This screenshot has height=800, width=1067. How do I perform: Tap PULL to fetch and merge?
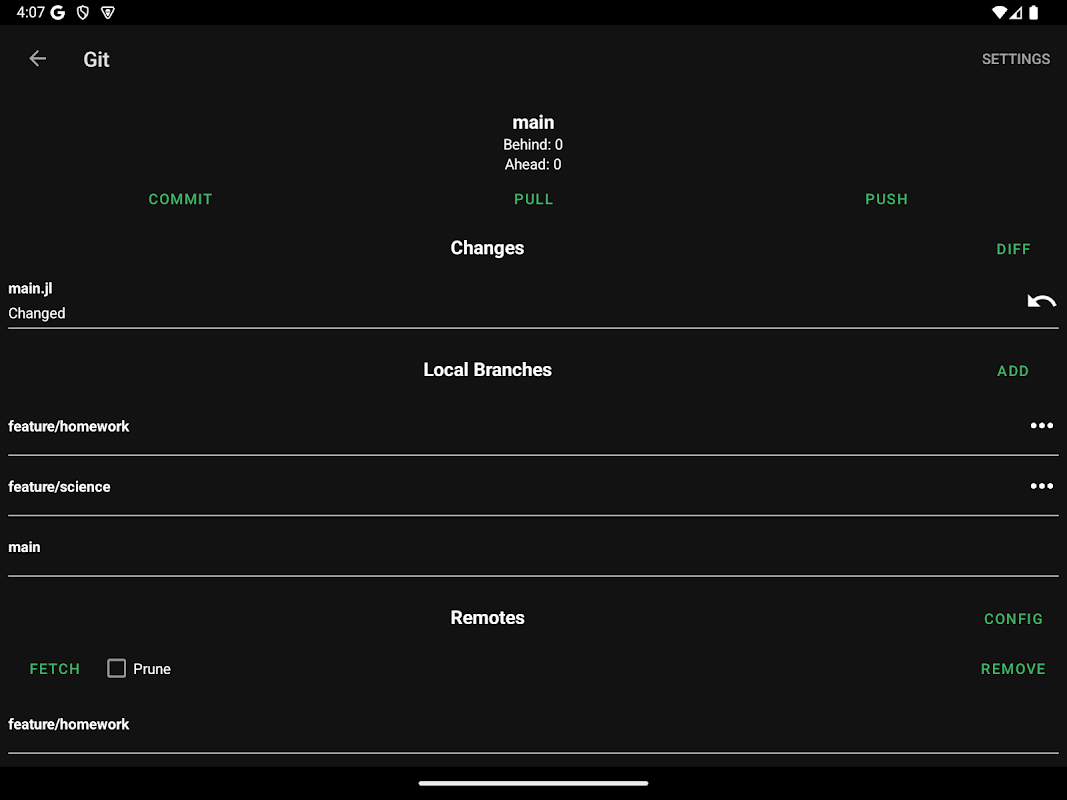[534, 199]
